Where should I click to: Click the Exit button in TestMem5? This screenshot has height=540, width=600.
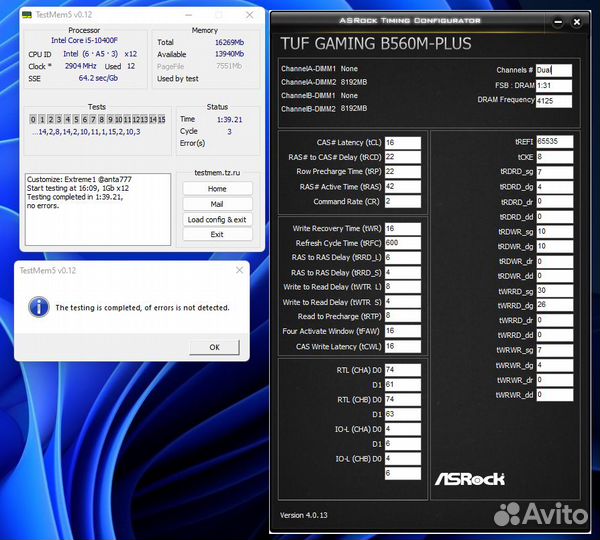click(217, 234)
